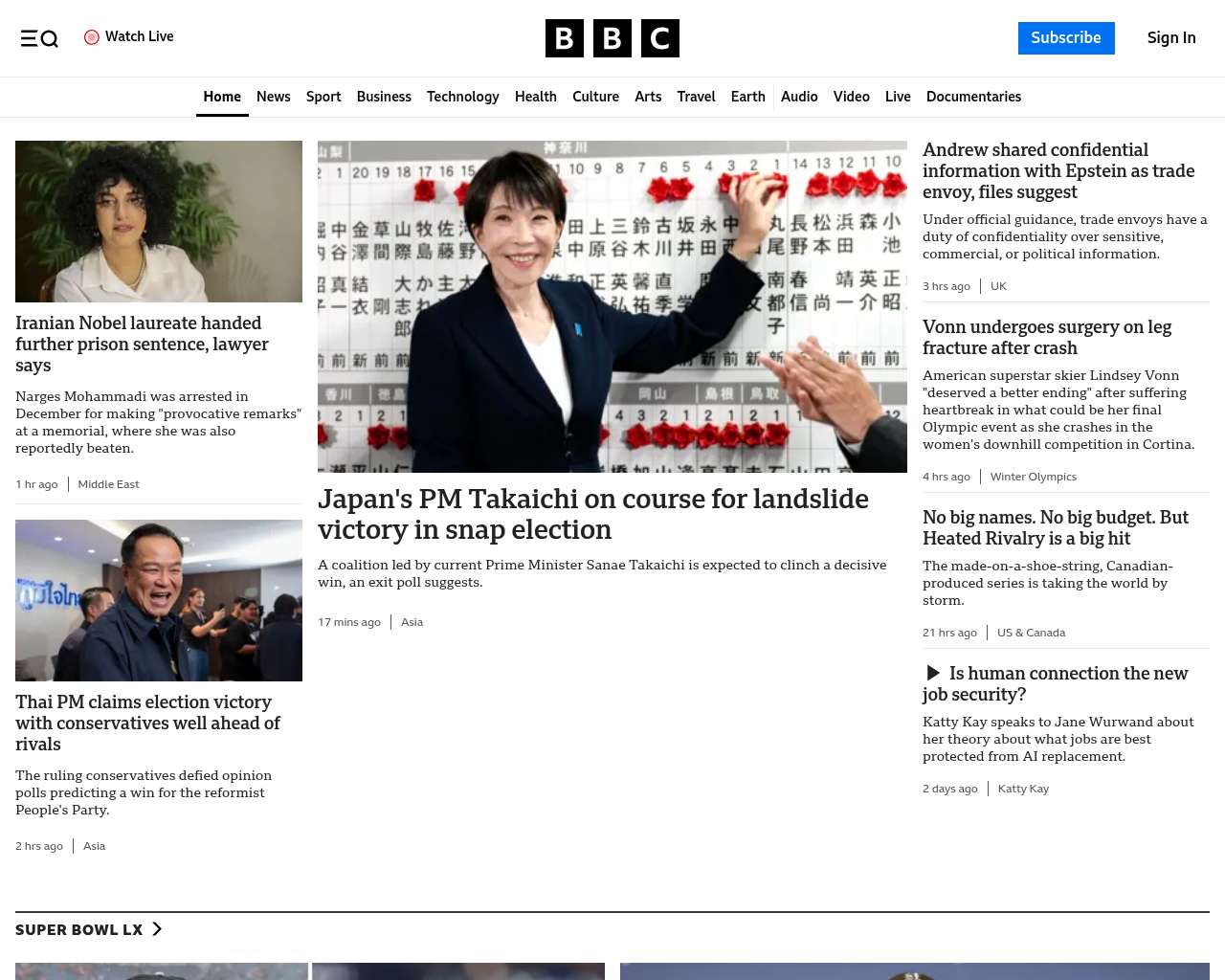The image size is (1225, 980).
Task: Open the Audio section
Action: tap(799, 97)
